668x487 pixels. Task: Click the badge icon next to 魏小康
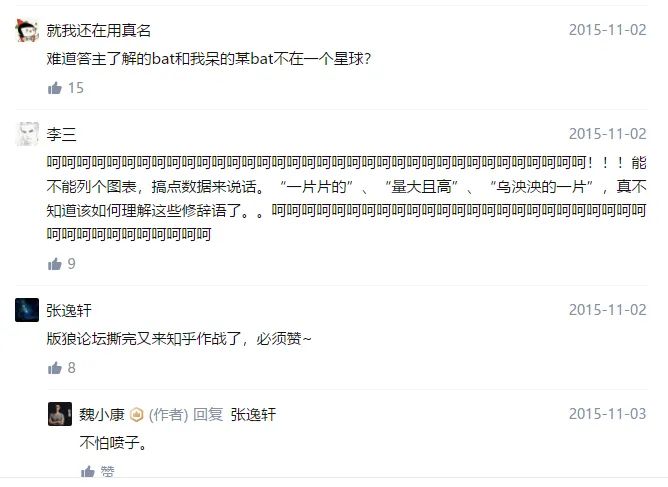point(136,415)
